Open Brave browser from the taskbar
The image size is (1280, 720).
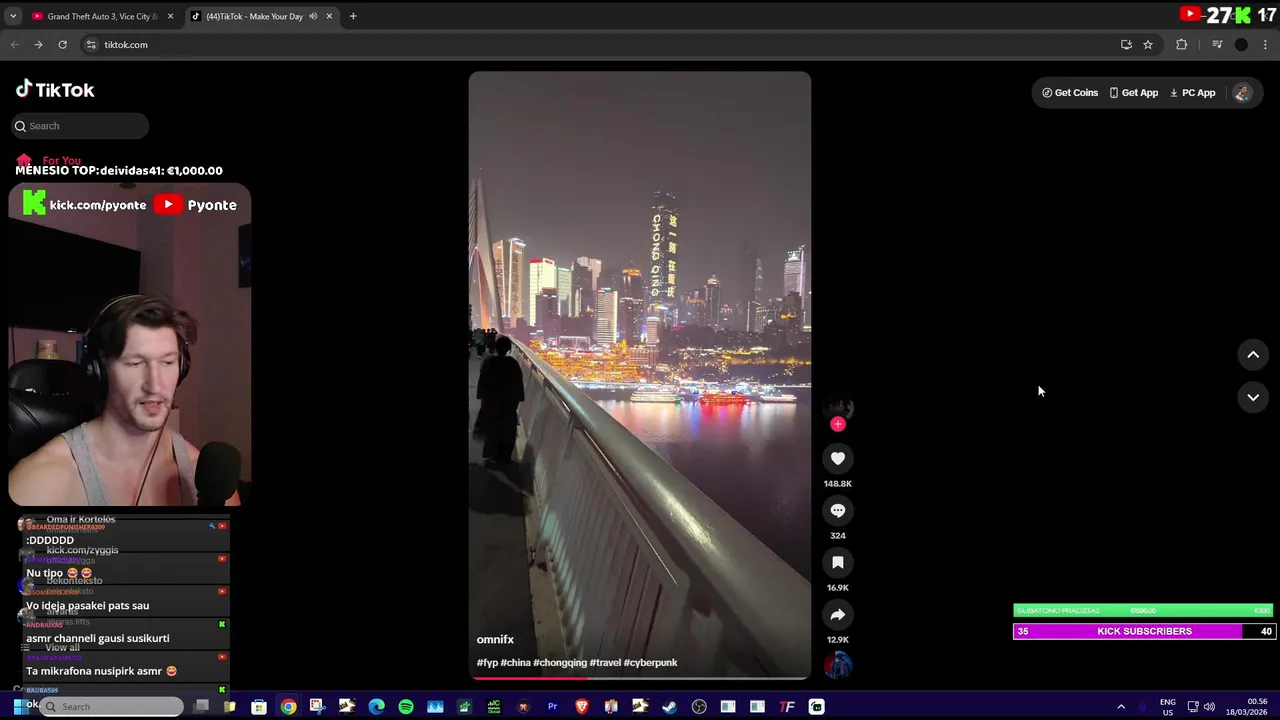(x=582, y=707)
